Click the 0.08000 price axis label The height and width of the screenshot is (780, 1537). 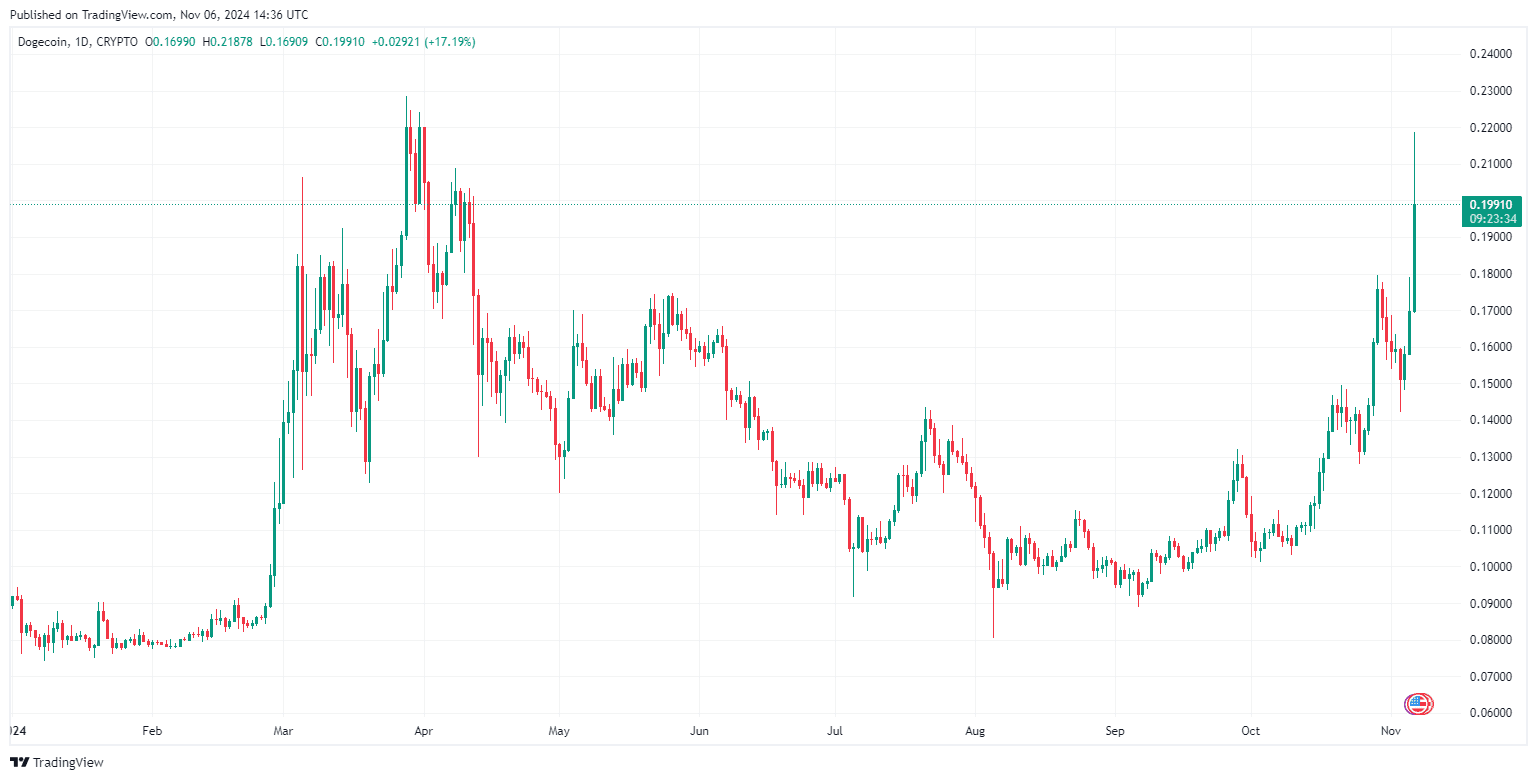coord(1491,640)
